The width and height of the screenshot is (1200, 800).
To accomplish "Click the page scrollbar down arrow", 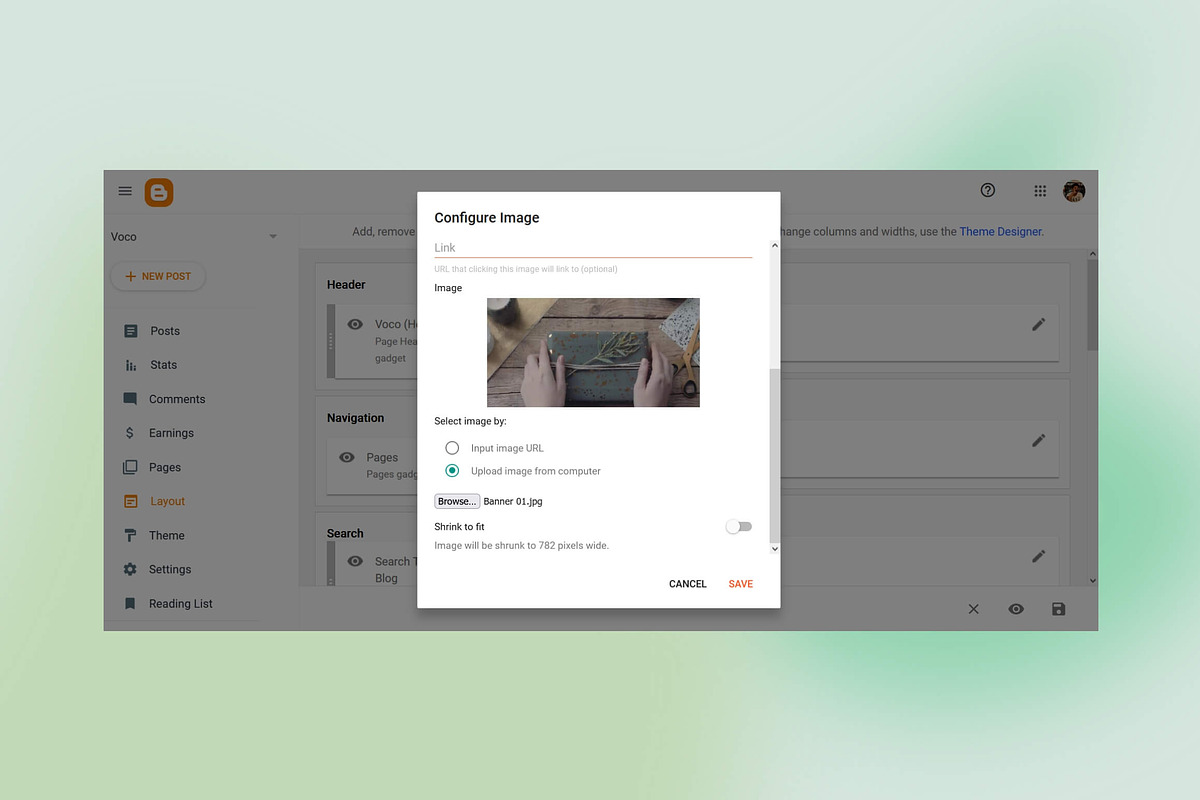I will 1092,580.
